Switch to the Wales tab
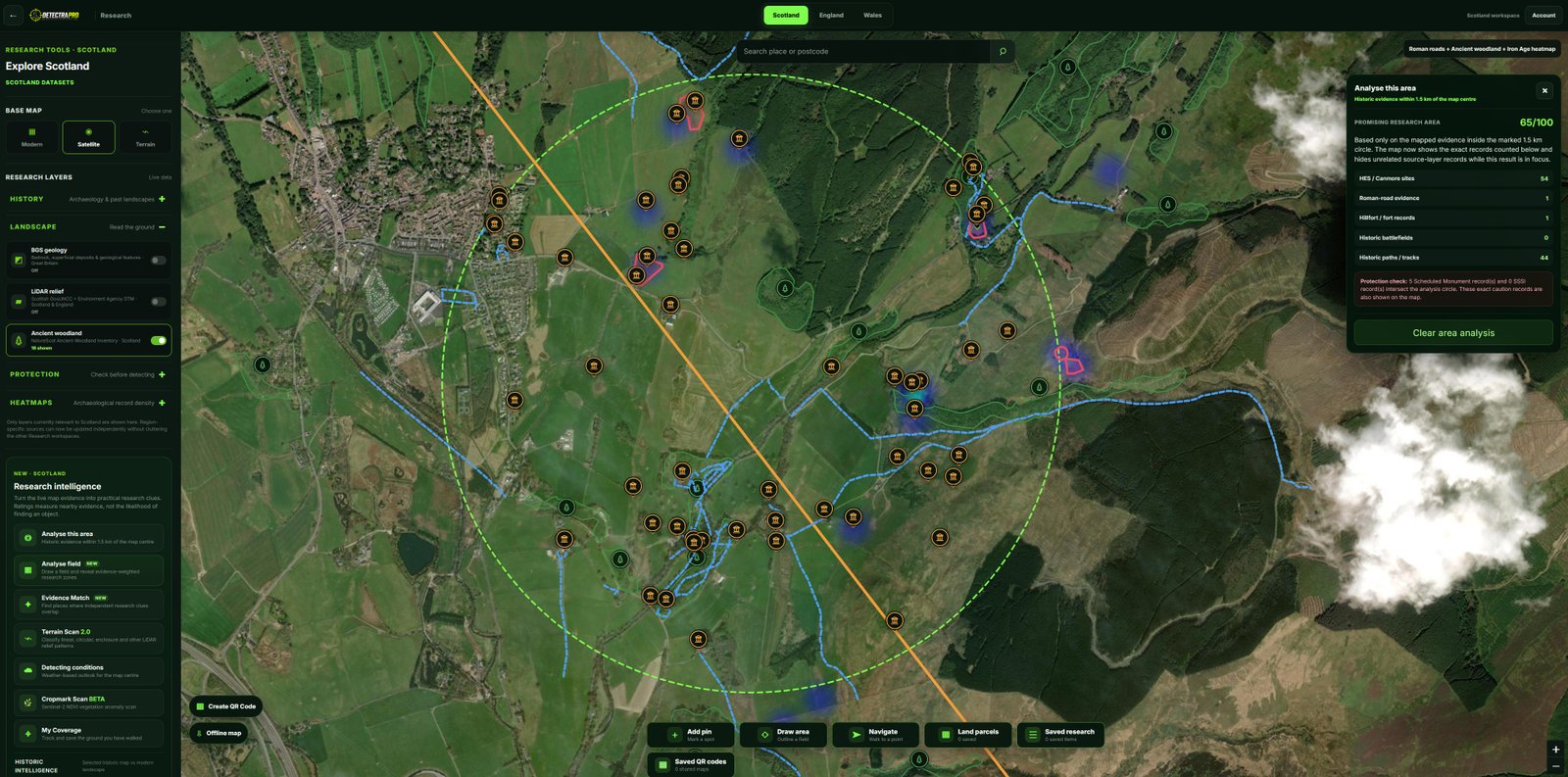 tap(872, 15)
